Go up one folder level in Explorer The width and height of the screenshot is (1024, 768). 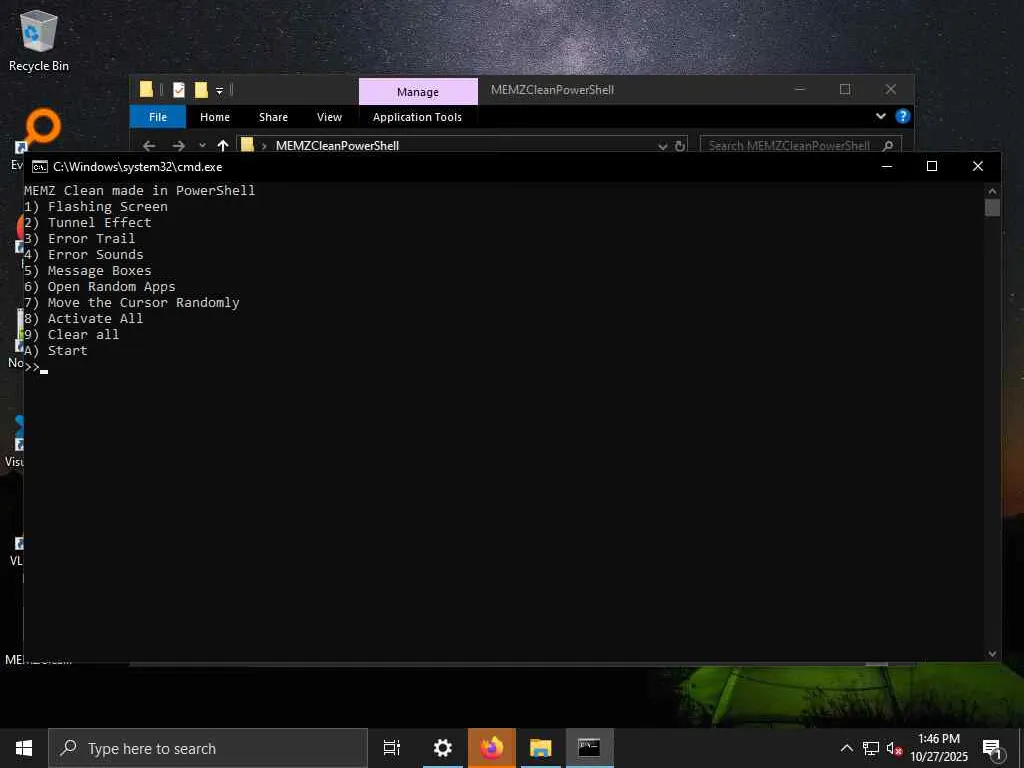pyautogui.click(x=223, y=146)
